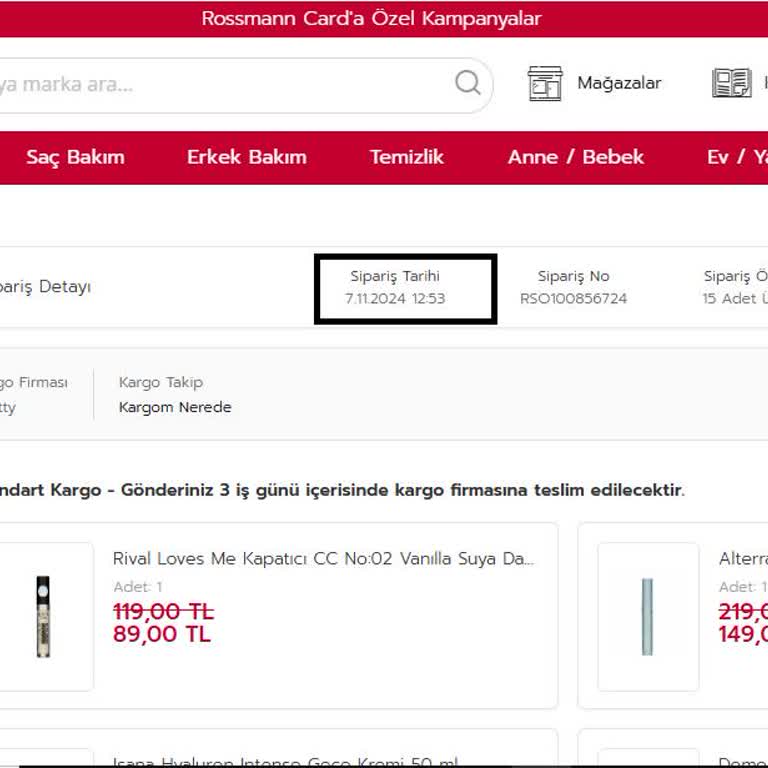Click the Standart Kargo delivery notice text
This screenshot has height=768, width=768.
[341, 490]
